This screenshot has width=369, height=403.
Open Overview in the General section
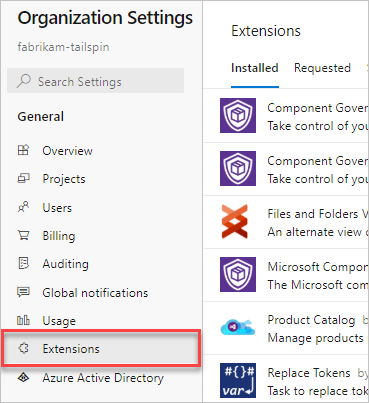(x=67, y=151)
